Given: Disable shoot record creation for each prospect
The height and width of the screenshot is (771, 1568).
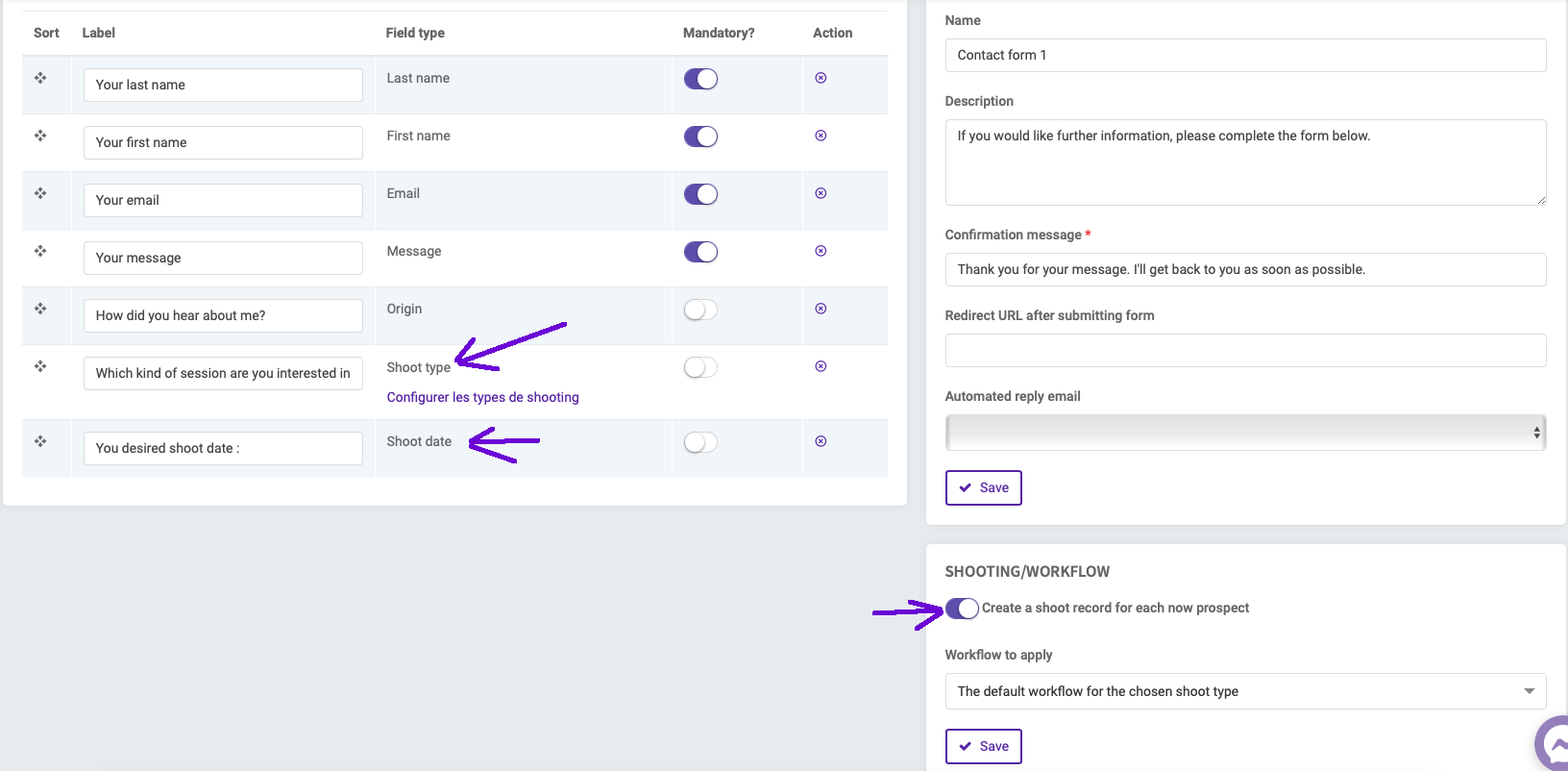Looking at the screenshot, I should click(962, 609).
